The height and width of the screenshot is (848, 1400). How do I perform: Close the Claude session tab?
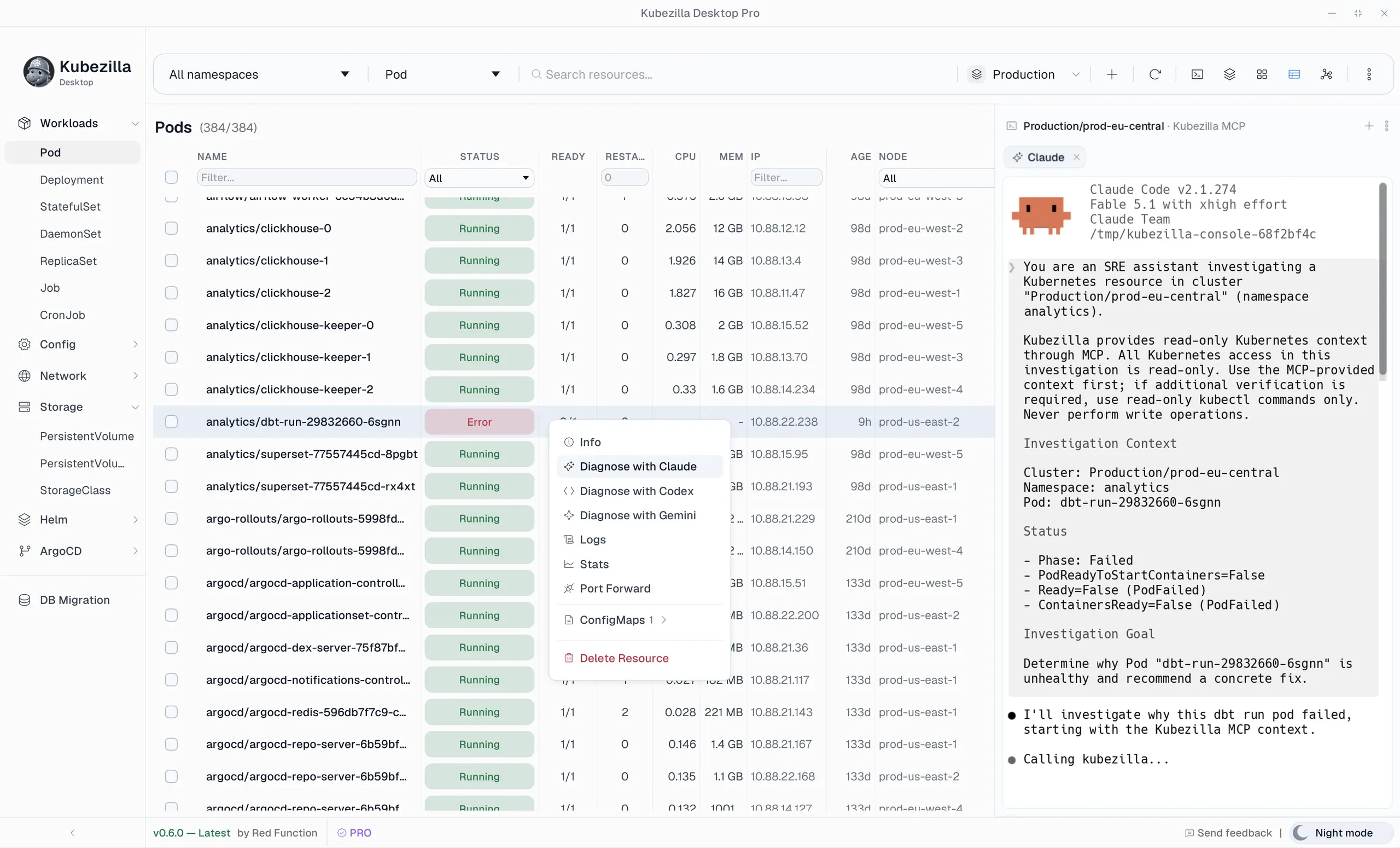click(x=1076, y=158)
